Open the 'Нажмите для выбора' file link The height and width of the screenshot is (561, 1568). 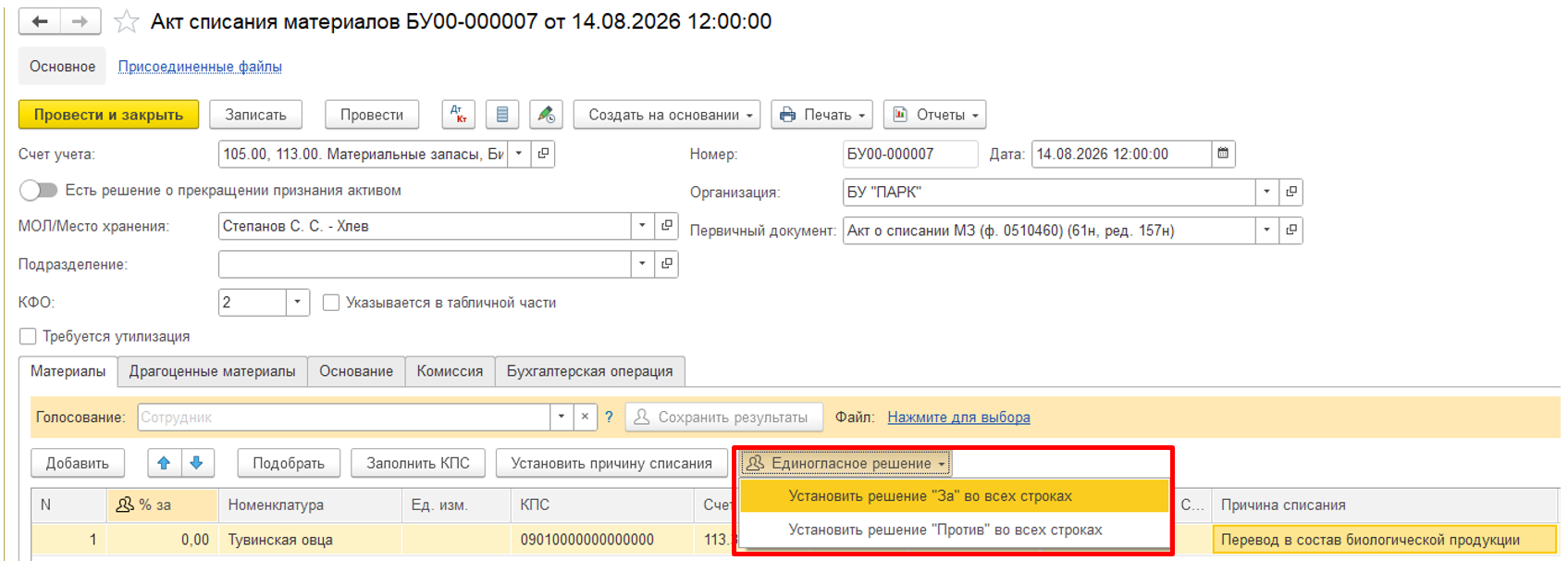click(958, 418)
